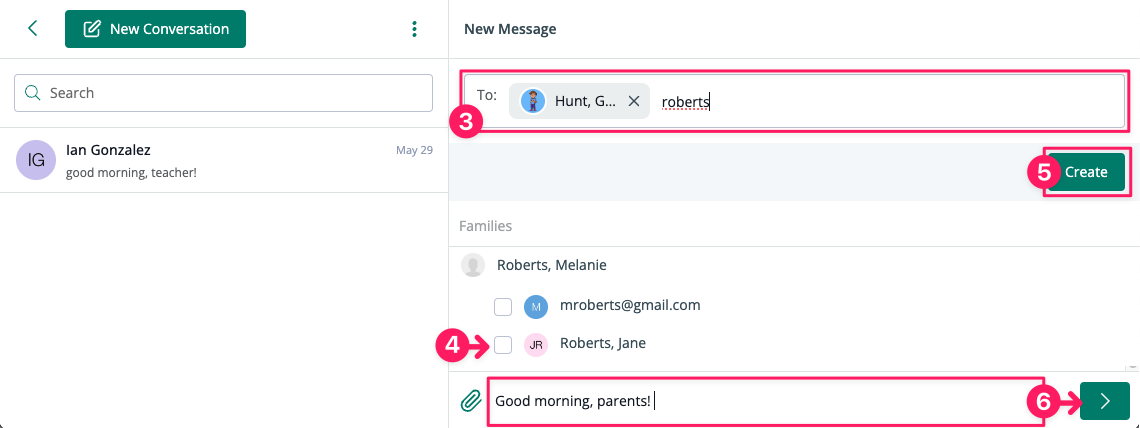Click the search magnifier icon
This screenshot has width=1140, height=428.
pos(33,93)
